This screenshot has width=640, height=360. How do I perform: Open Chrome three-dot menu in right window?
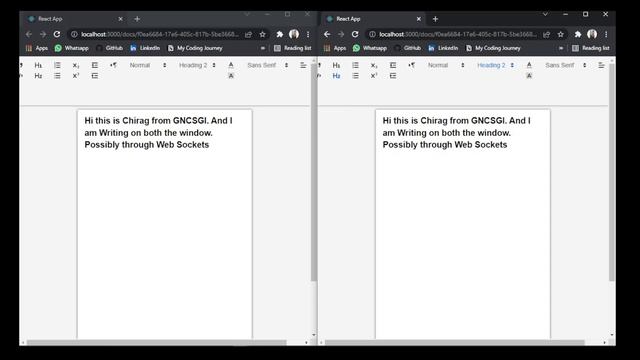[606, 34]
